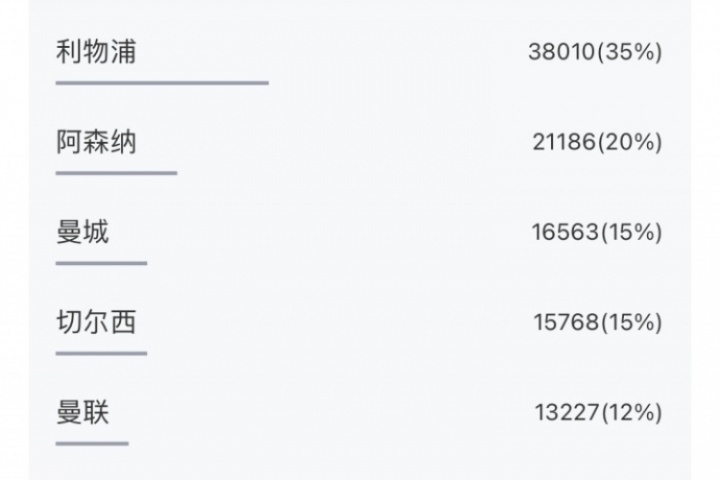Select the 15768 vote count
Image resolution: width=720 pixels, height=480 pixels.
click(x=564, y=323)
